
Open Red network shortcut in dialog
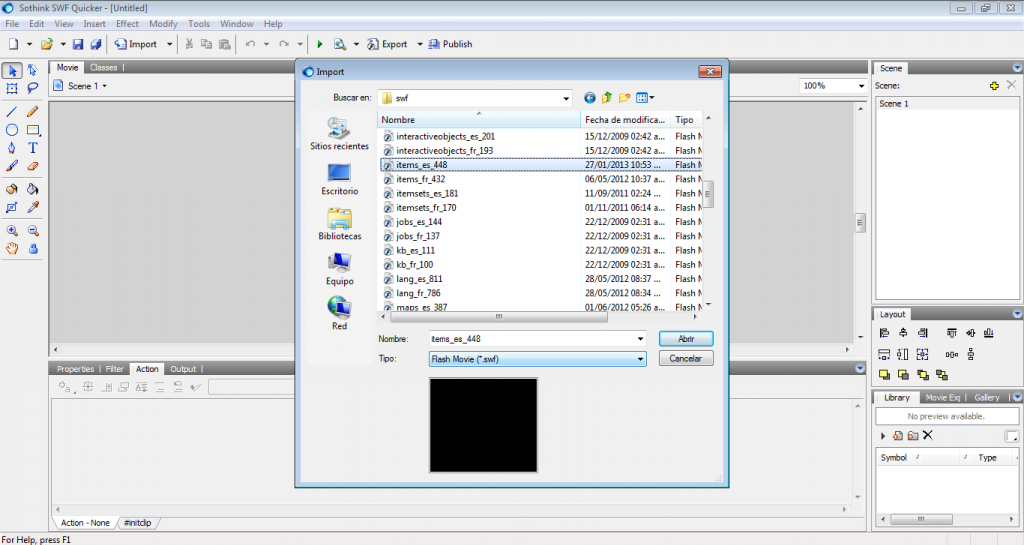tap(339, 314)
